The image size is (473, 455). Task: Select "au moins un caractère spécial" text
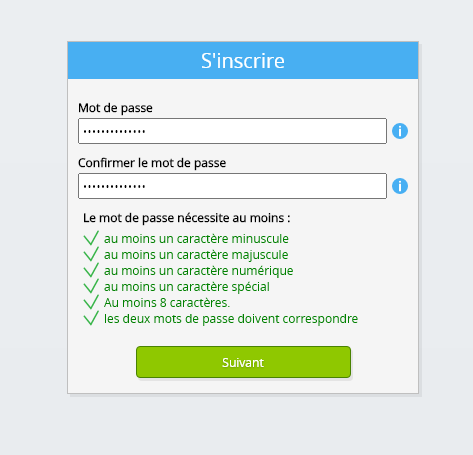tap(187, 287)
